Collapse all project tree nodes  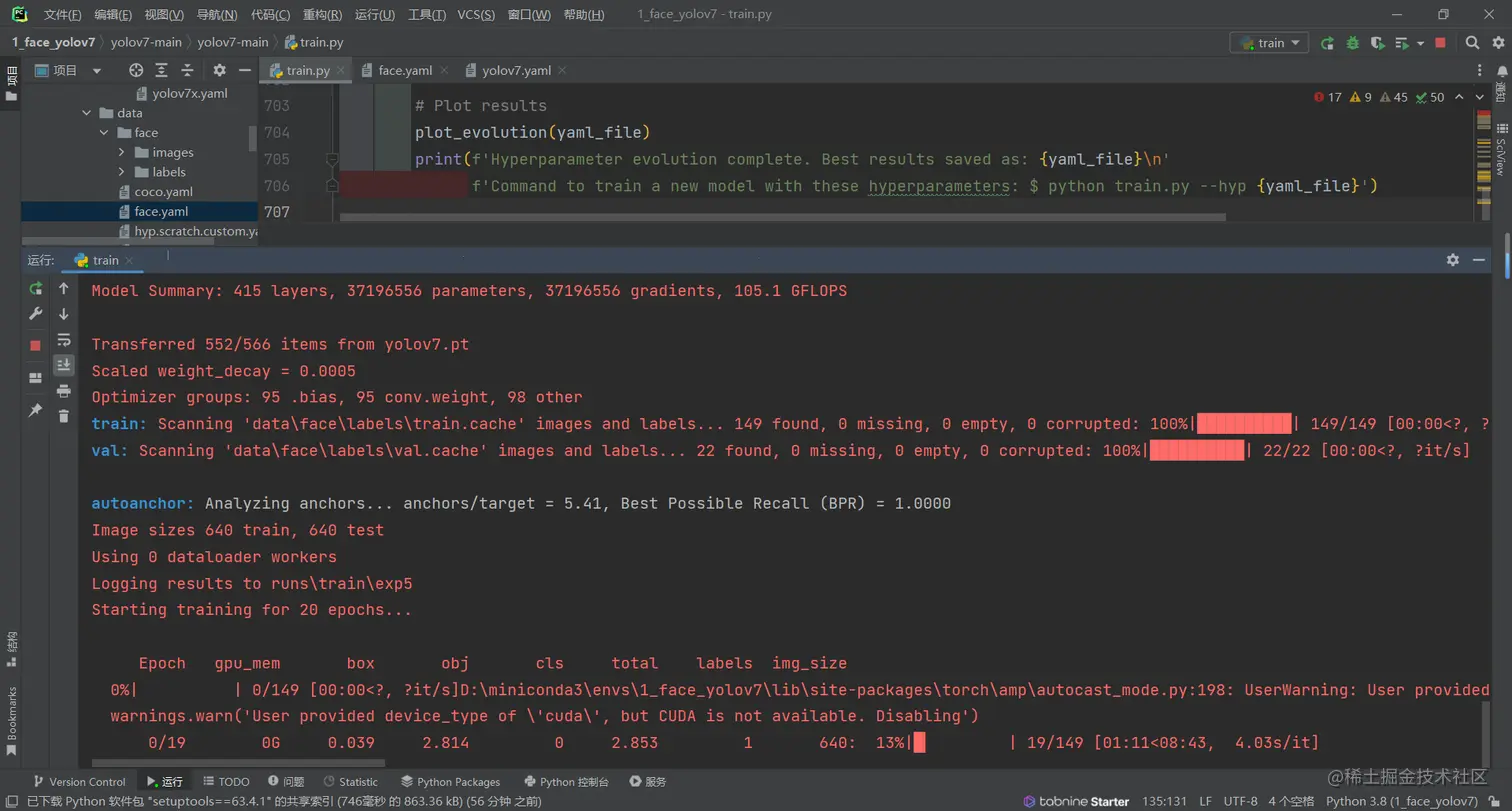(187, 70)
